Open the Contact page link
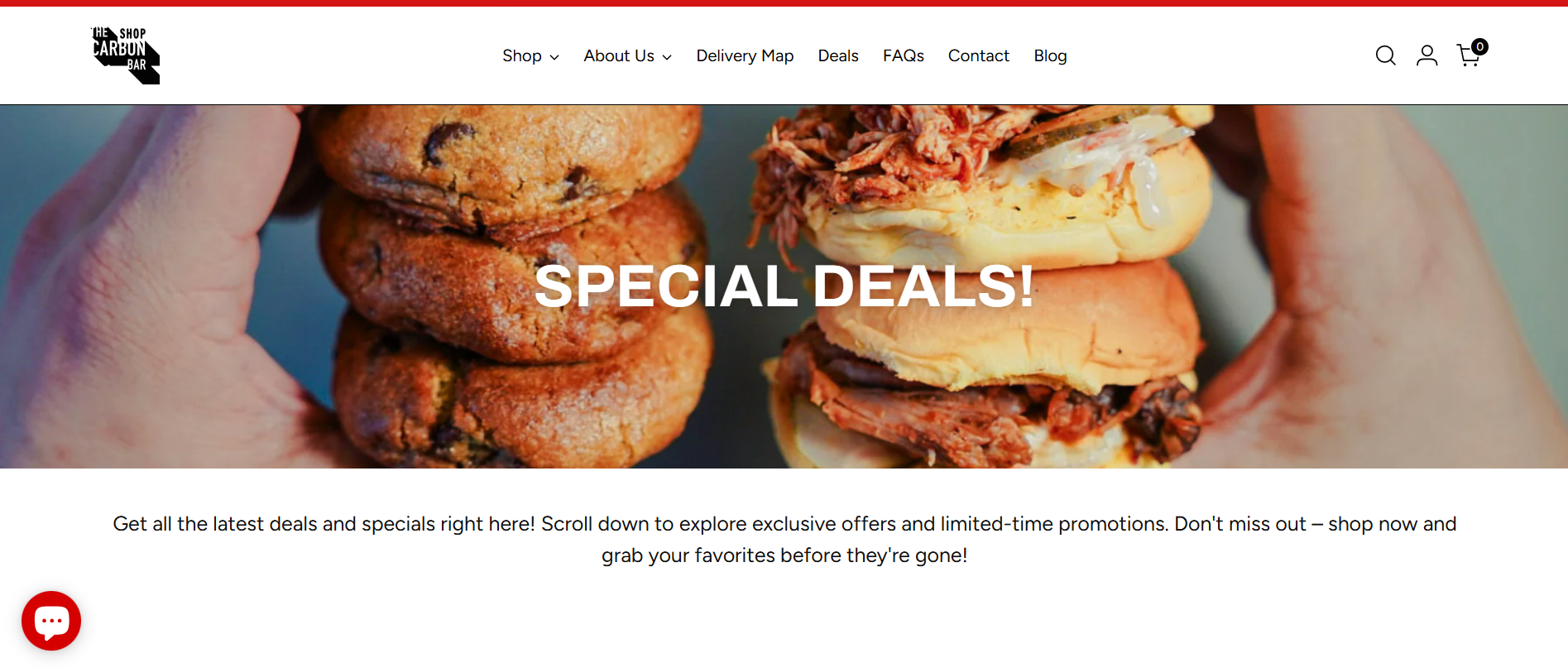The width and height of the screenshot is (1568, 668). click(979, 55)
